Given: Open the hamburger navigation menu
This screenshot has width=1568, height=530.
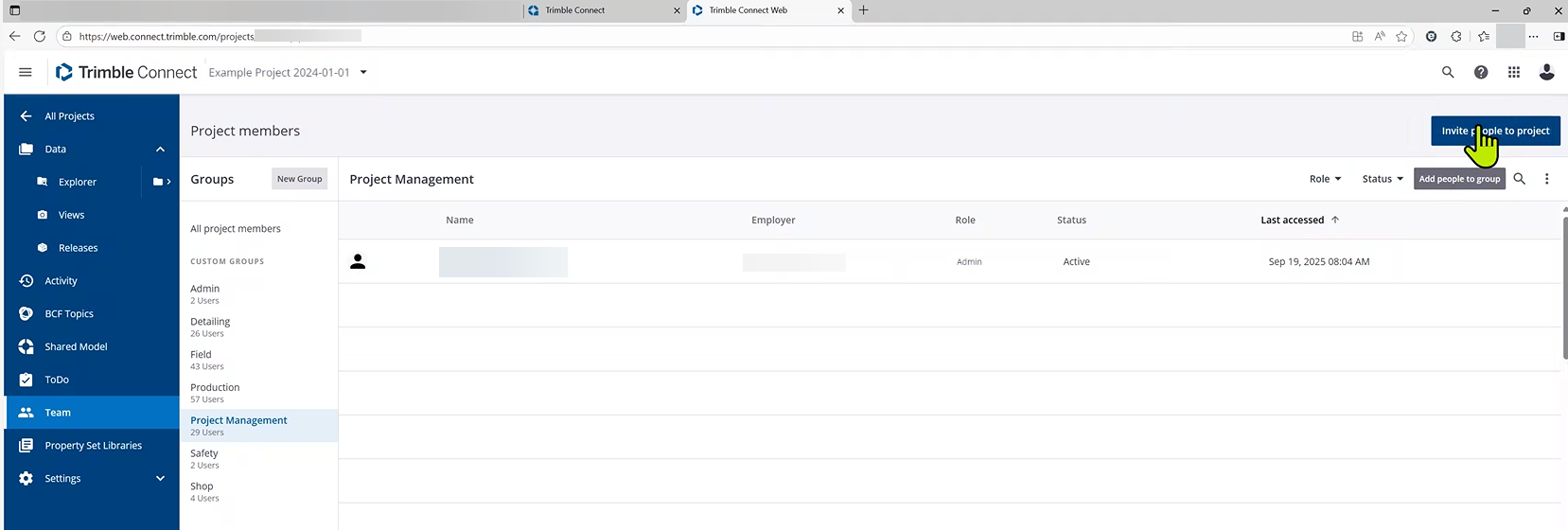Looking at the screenshot, I should pos(26,72).
